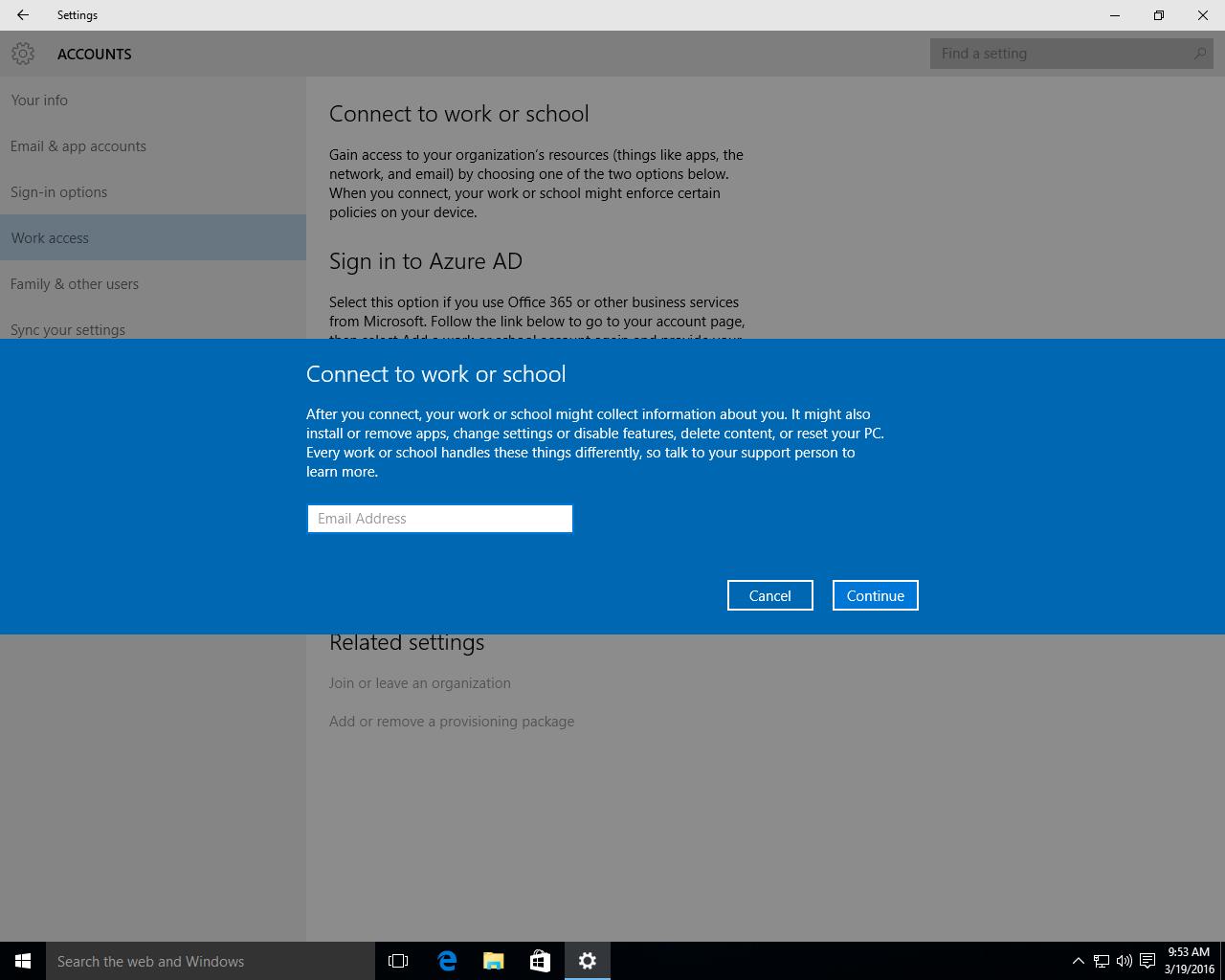The image size is (1225, 980).
Task: Close the Settings window
Action: 1203,15
